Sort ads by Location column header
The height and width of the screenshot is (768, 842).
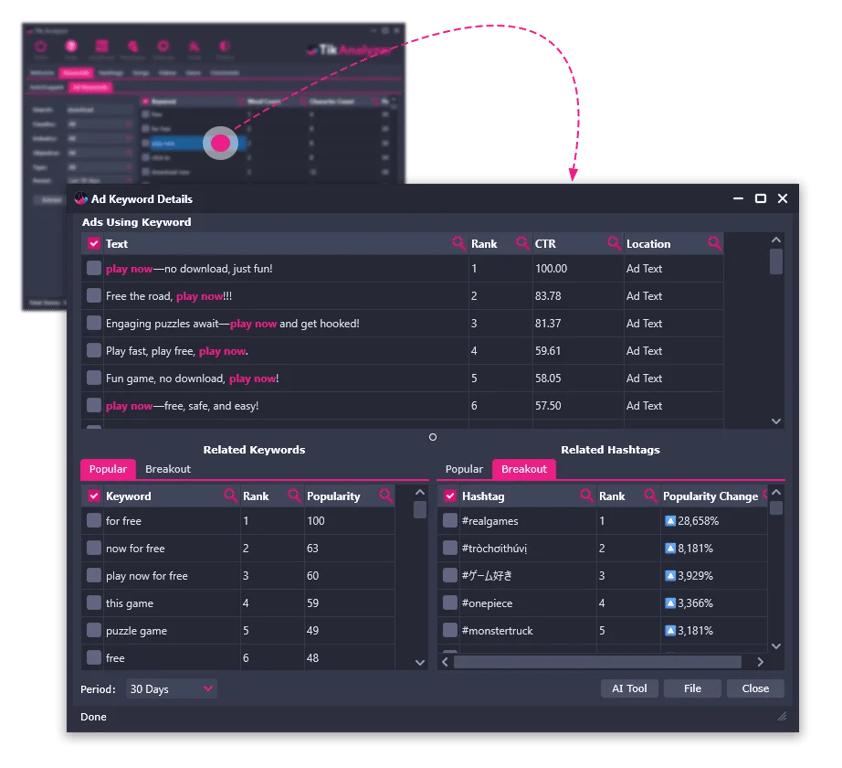click(x=648, y=243)
